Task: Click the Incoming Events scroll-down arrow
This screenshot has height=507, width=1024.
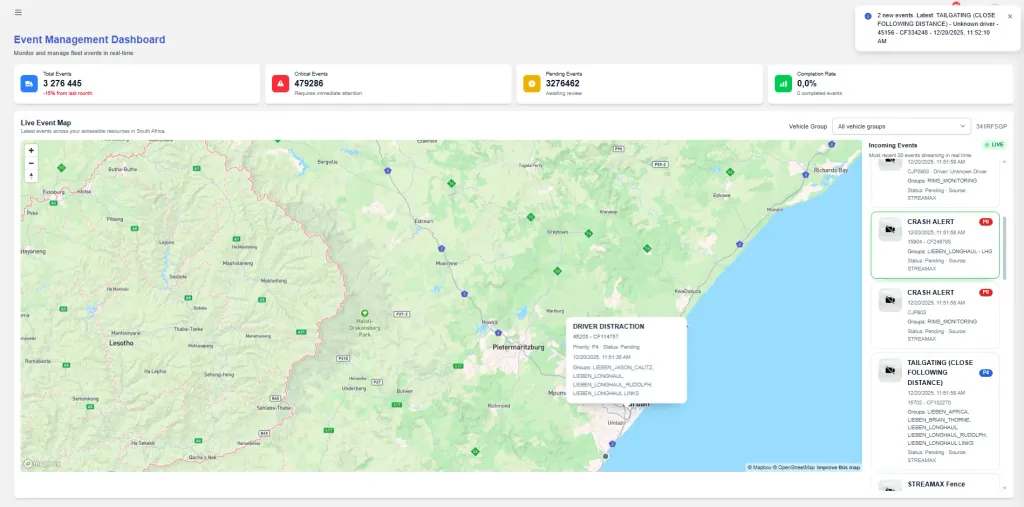Action: [x=1004, y=488]
